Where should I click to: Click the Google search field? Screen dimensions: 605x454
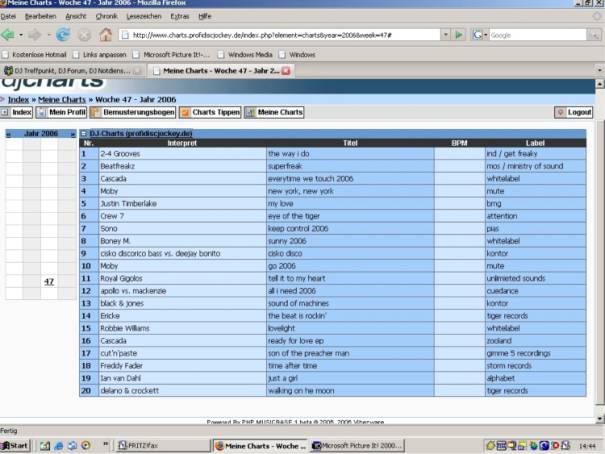[x=537, y=35]
